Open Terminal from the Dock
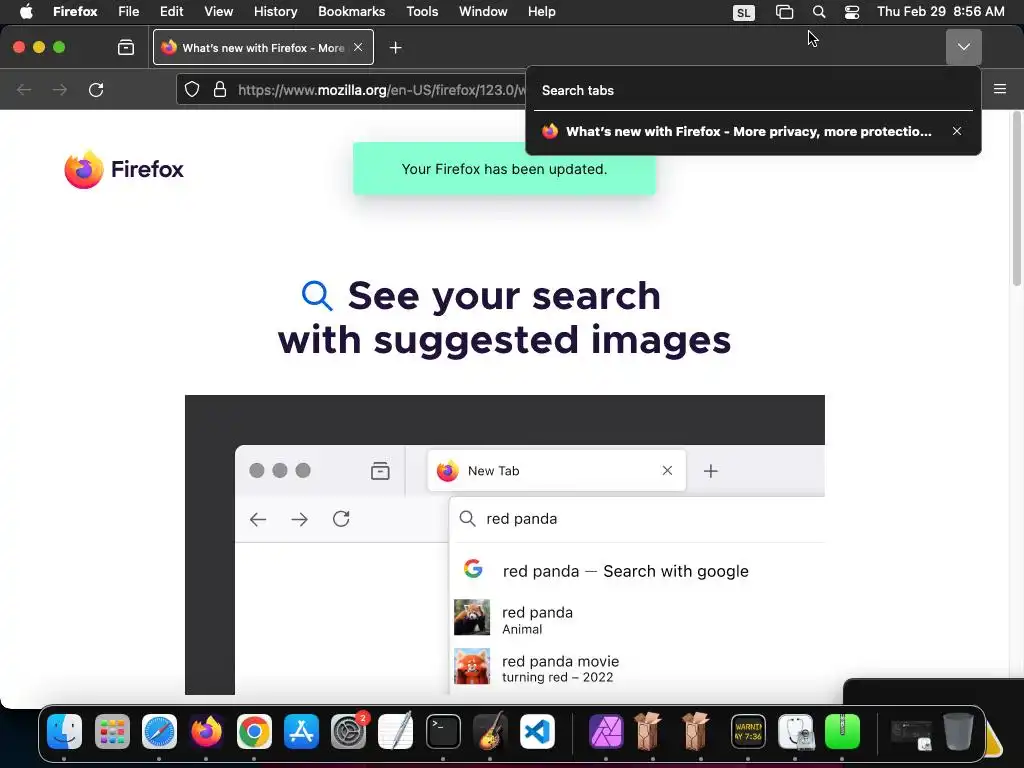The image size is (1024, 768). tap(443, 731)
